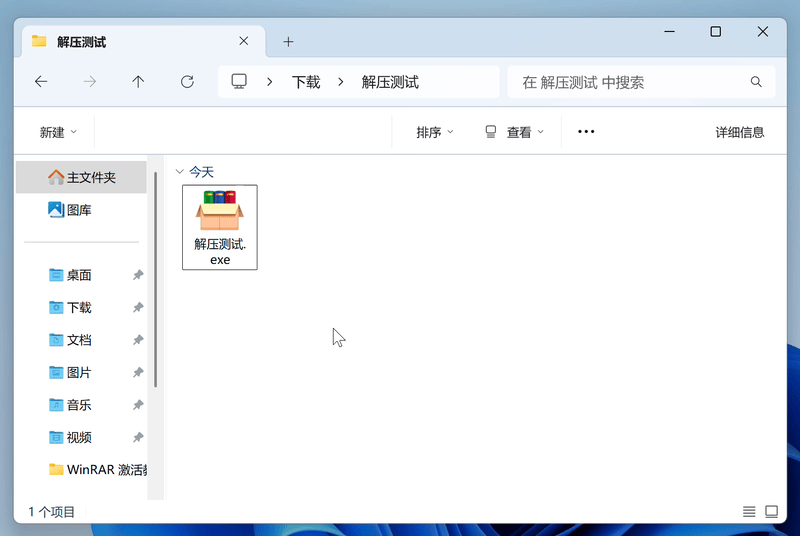
Task: Click the pin icon beside 视频
Action: click(138, 437)
